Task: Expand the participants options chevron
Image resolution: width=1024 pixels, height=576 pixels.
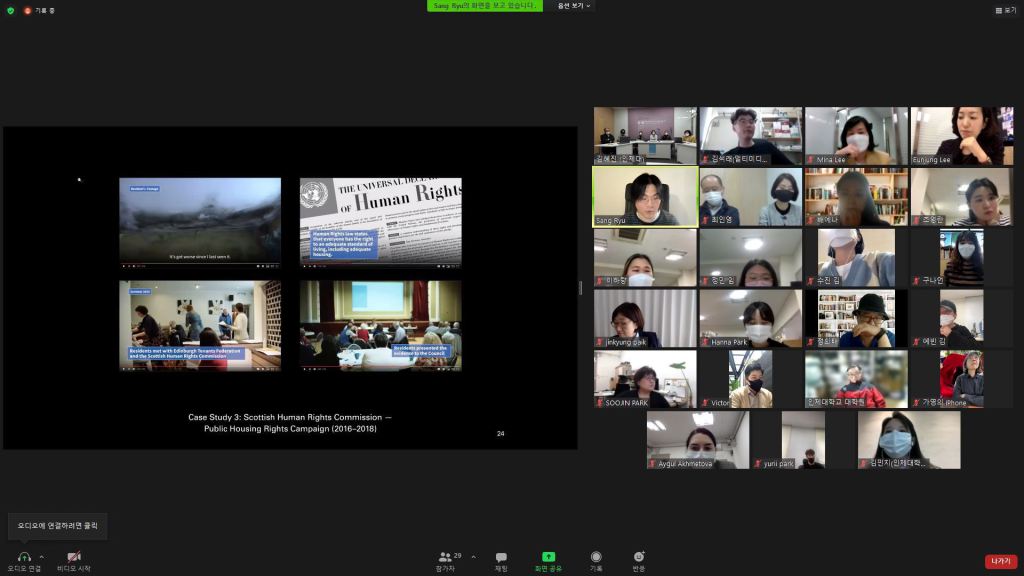Action: tap(473, 557)
